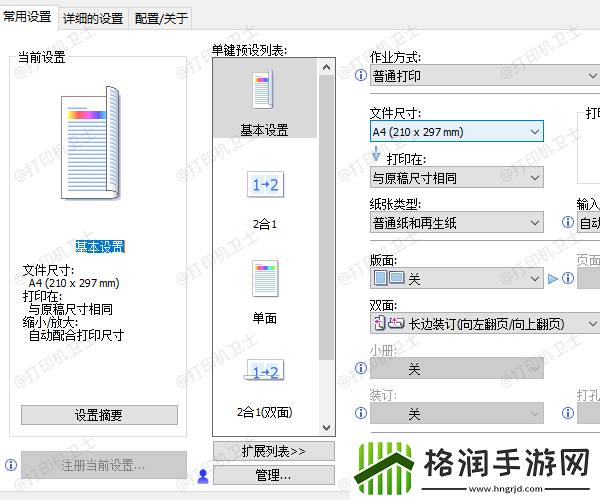The width and height of the screenshot is (600, 500).
Task: Open info icon left of 装订
Action: (x=360, y=413)
